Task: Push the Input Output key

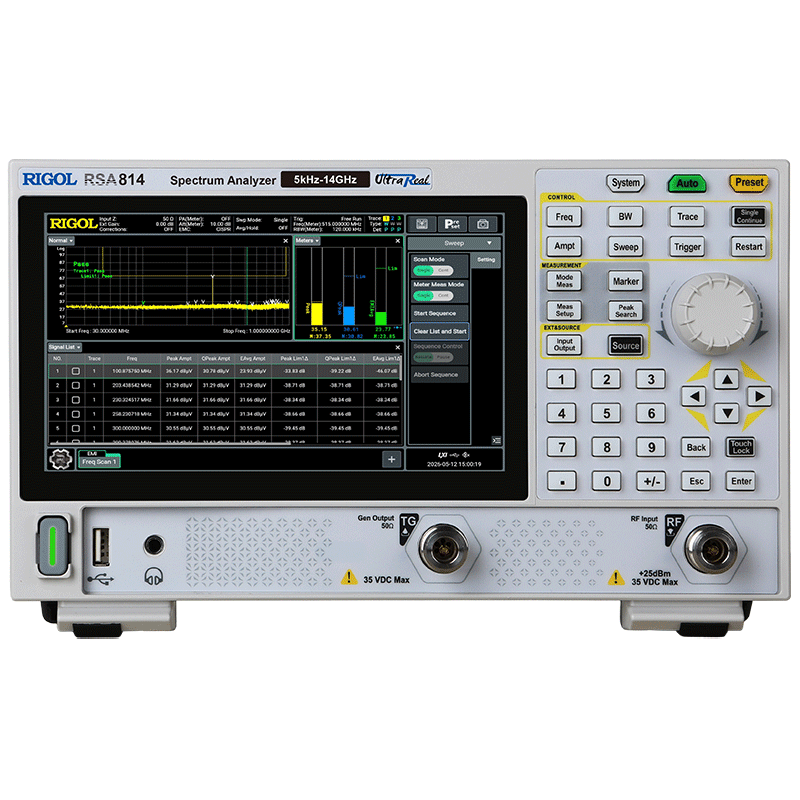Action: click(564, 344)
